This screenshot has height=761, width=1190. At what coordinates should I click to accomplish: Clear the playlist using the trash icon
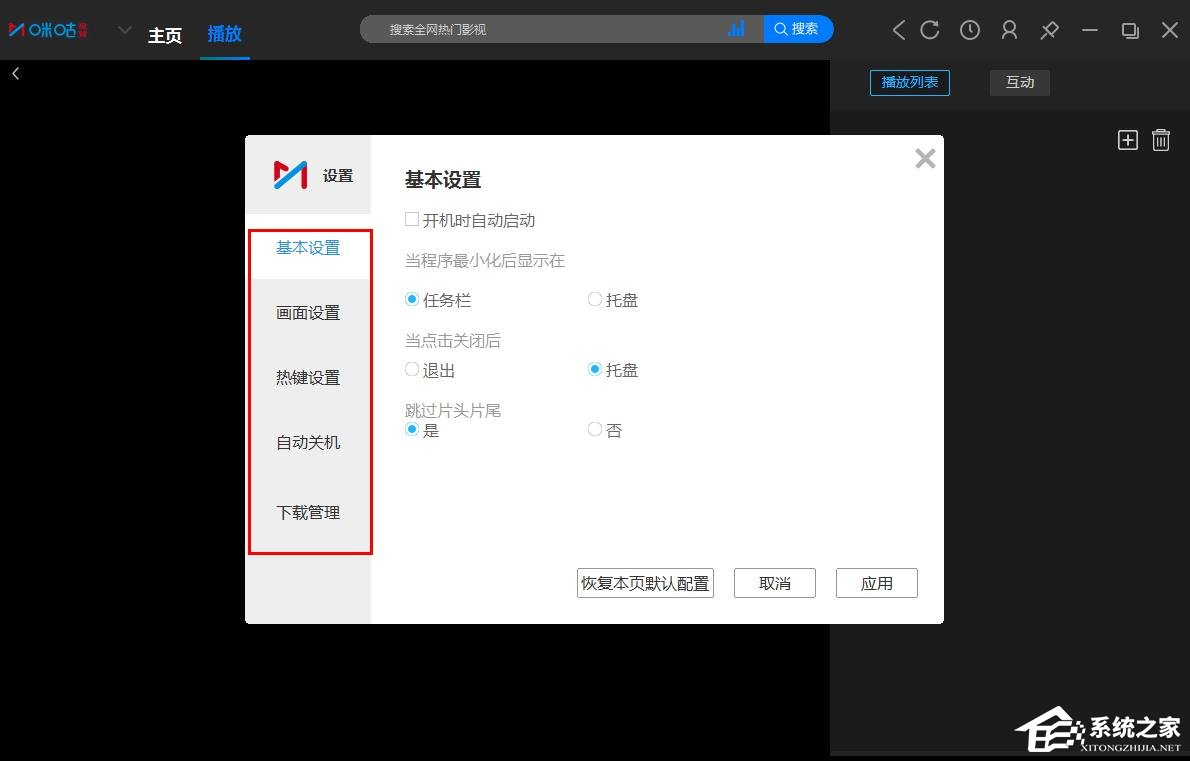(x=1160, y=139)
